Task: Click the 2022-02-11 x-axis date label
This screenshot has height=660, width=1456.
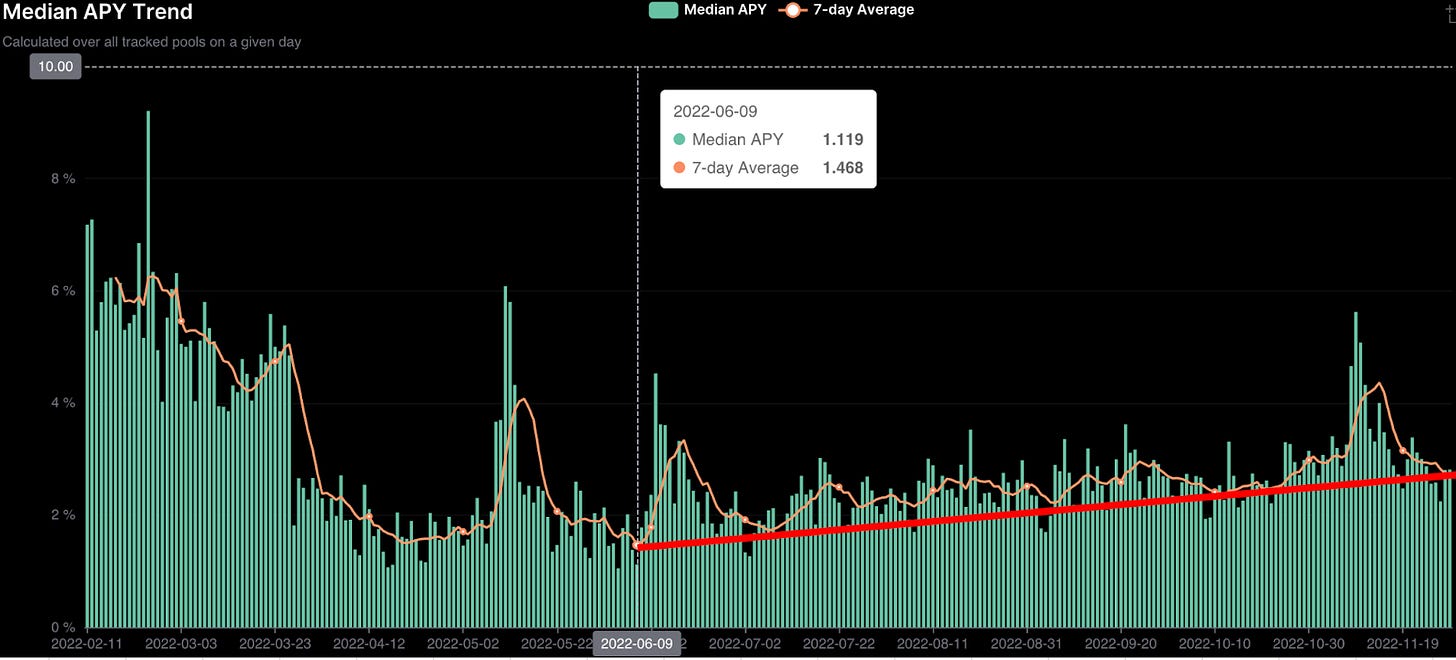Action: tap(87, 644)
